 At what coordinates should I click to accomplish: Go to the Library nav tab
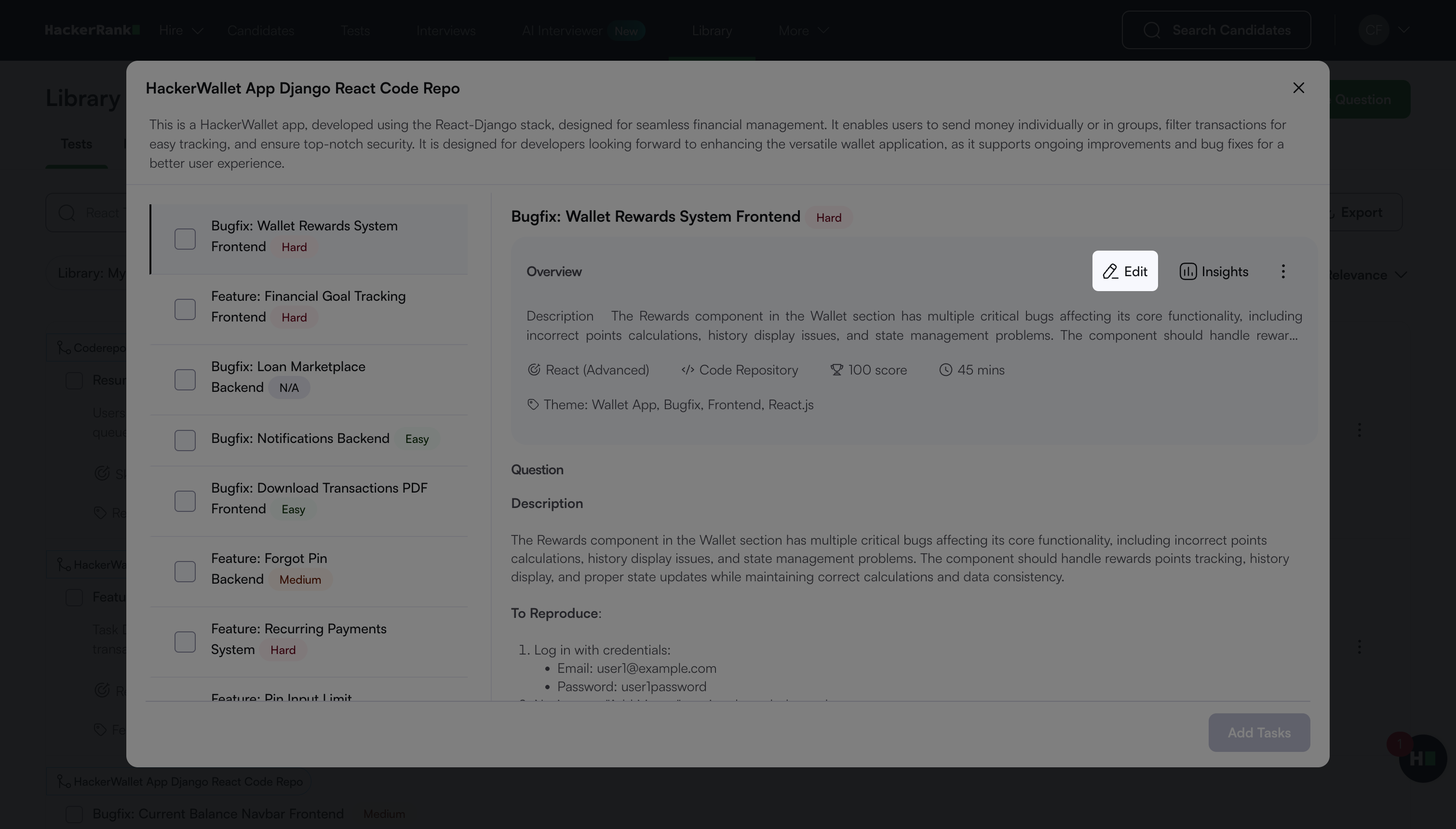pos(712,31)
